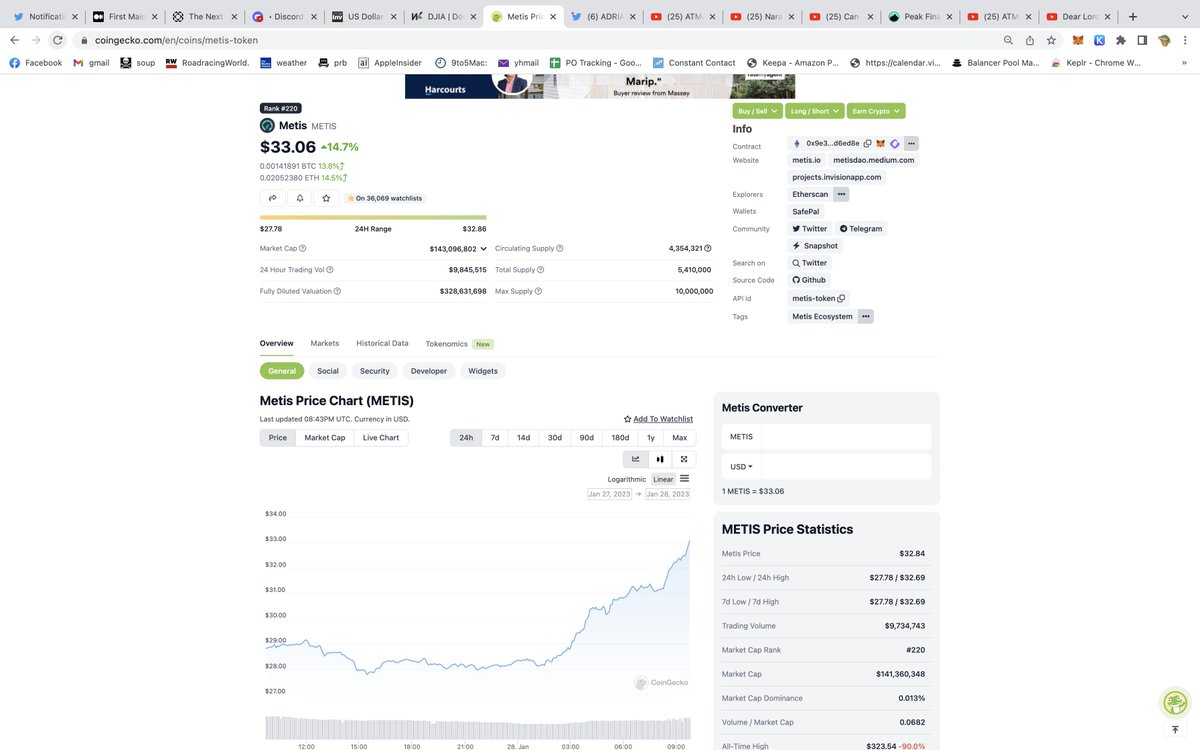Click the Market Cap info question icon
Image resolution: width=1200 pixels, height=750 pixels.
click(303, 248)
